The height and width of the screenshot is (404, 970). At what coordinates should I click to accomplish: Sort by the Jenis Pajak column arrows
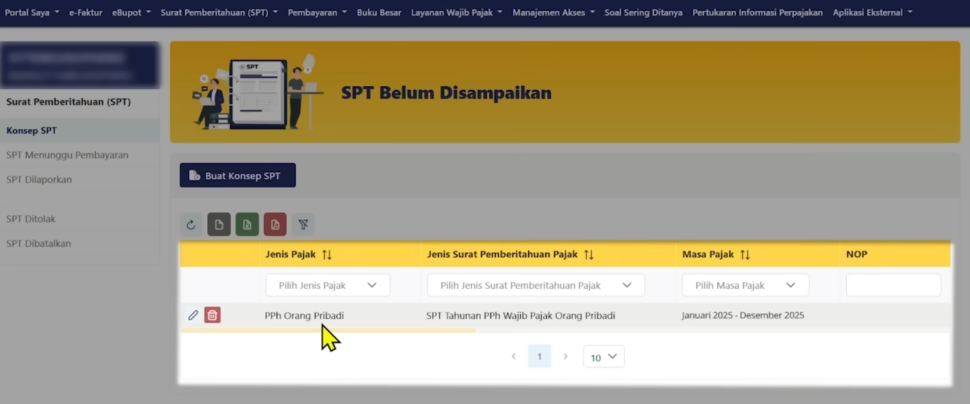326,255
